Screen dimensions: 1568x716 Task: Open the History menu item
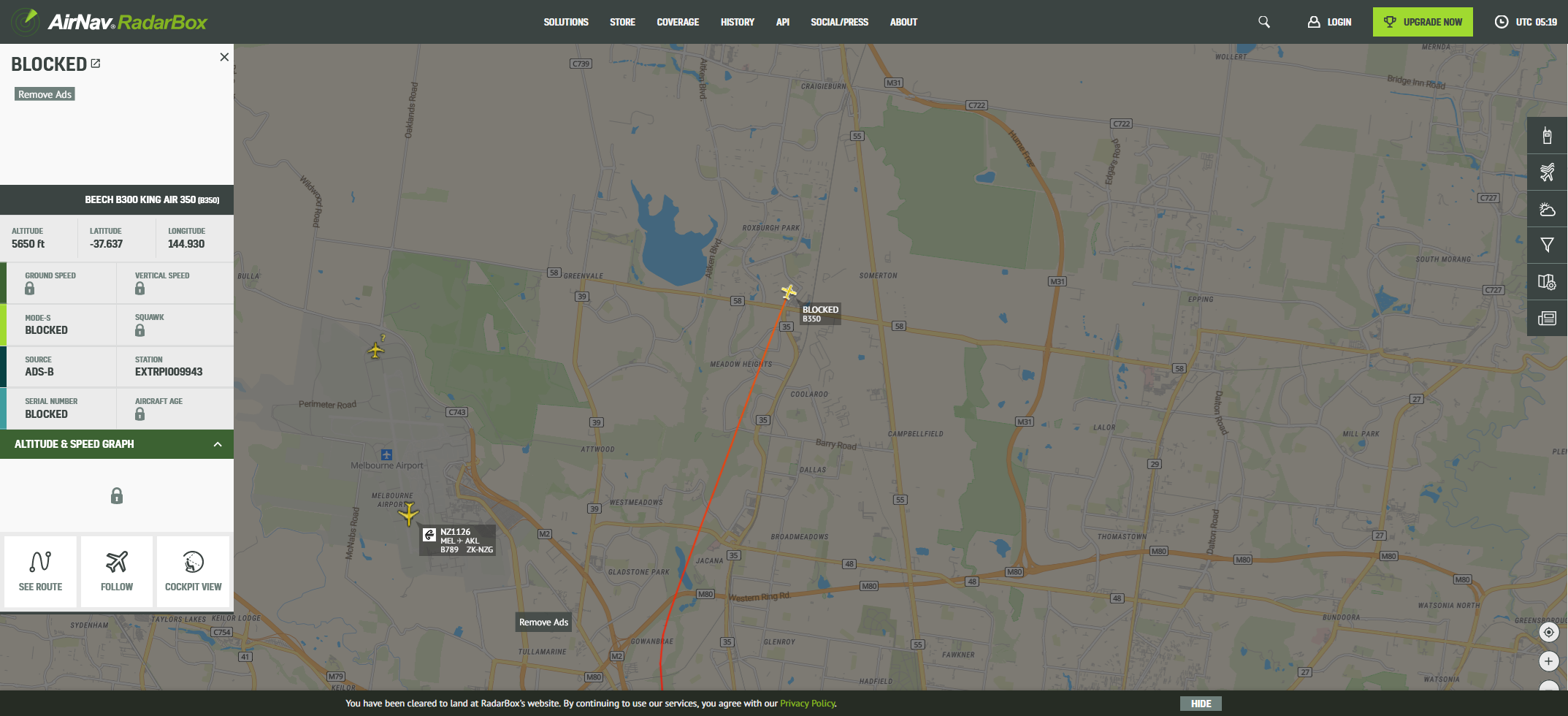pos(738,22)
